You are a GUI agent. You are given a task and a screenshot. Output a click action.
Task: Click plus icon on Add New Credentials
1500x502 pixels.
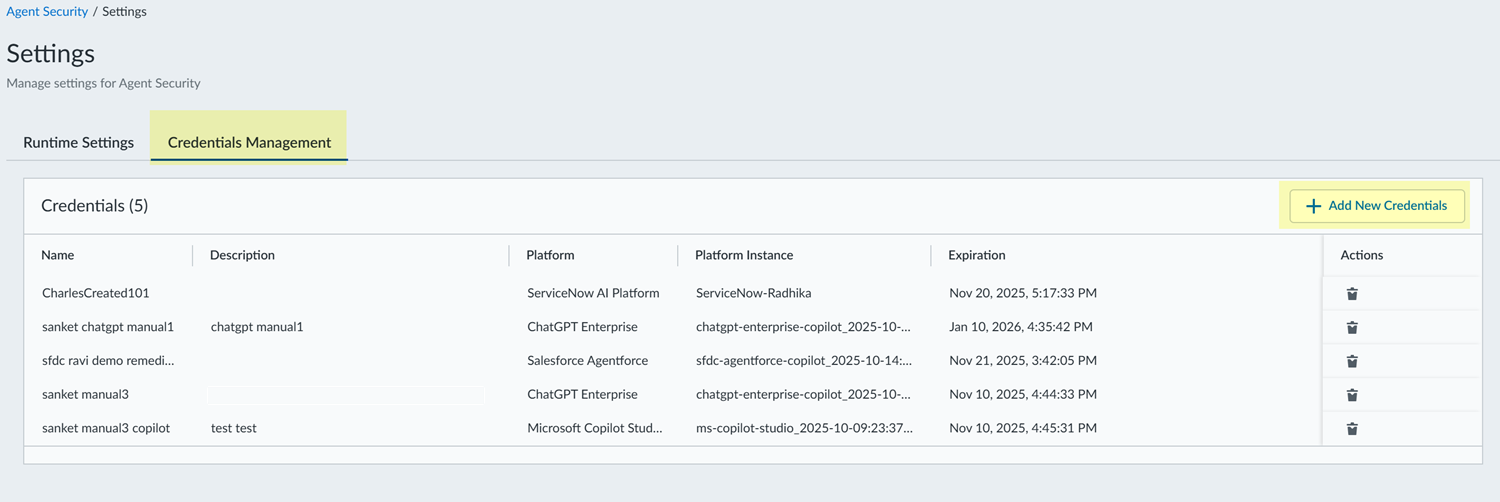click(1313, 206)
